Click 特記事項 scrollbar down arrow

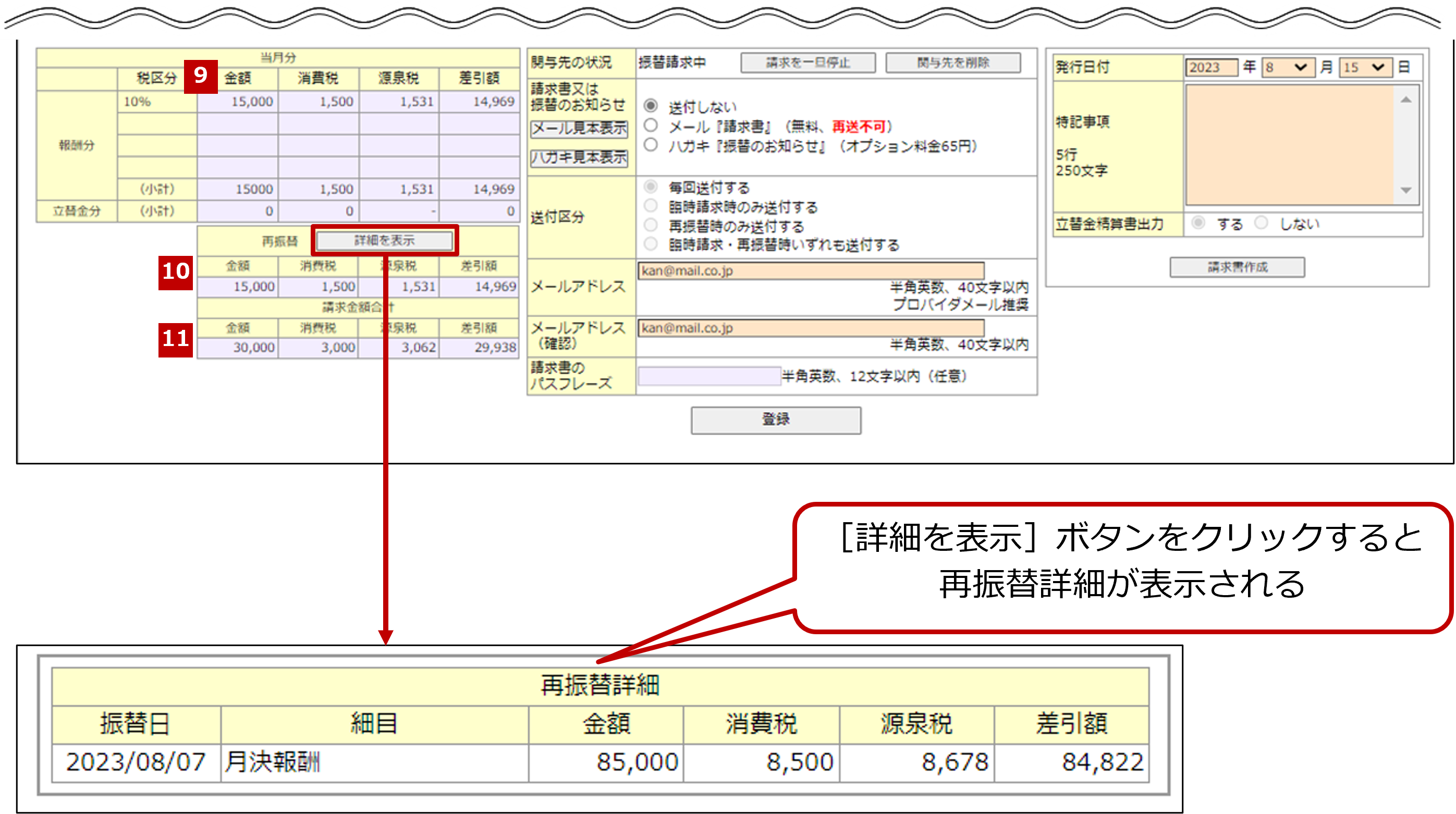[1406, 190]
